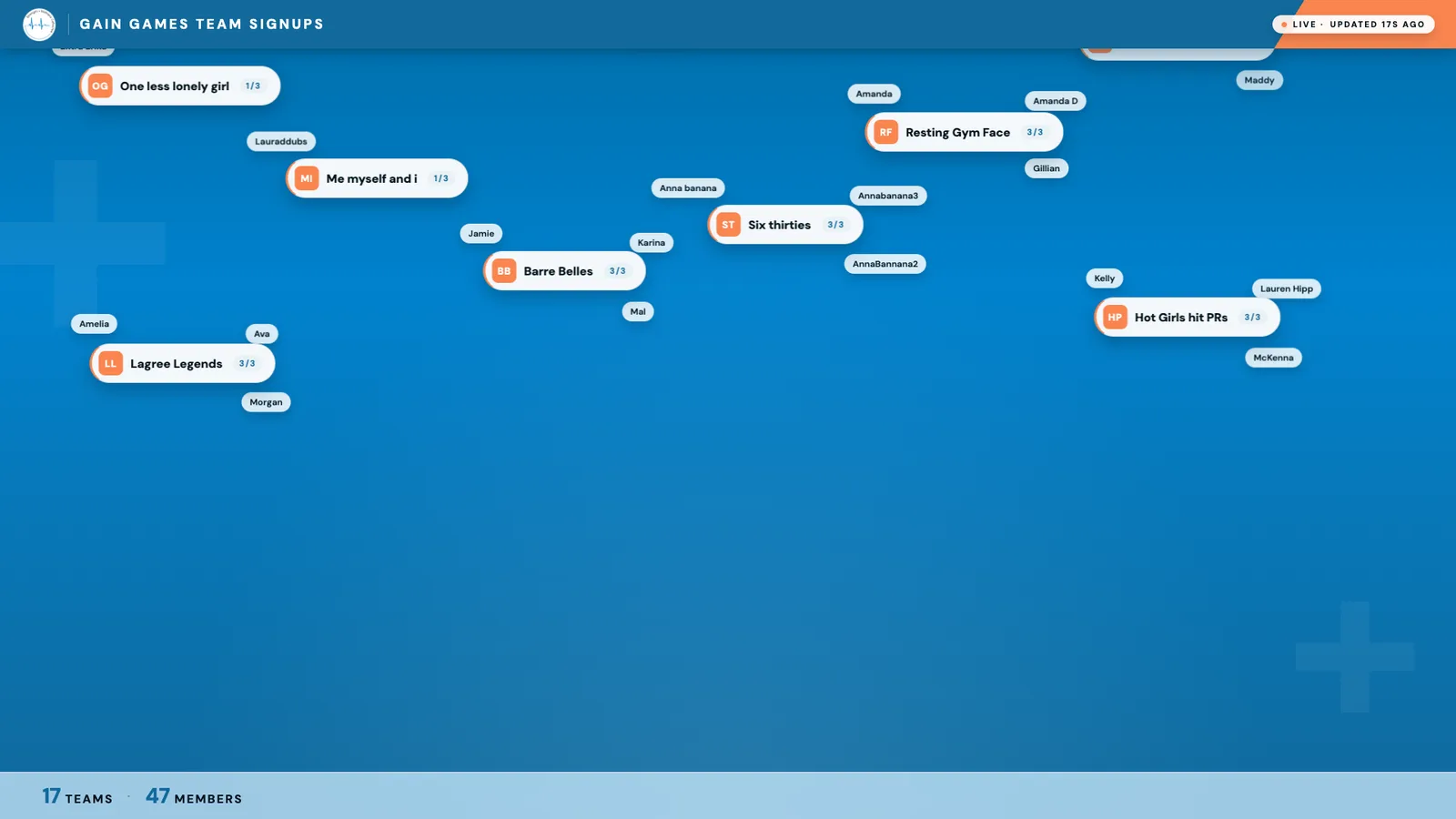1456x819 pixels.
Task: Click the 3/3 count on Lagree Legends
Action: [248, 364]
